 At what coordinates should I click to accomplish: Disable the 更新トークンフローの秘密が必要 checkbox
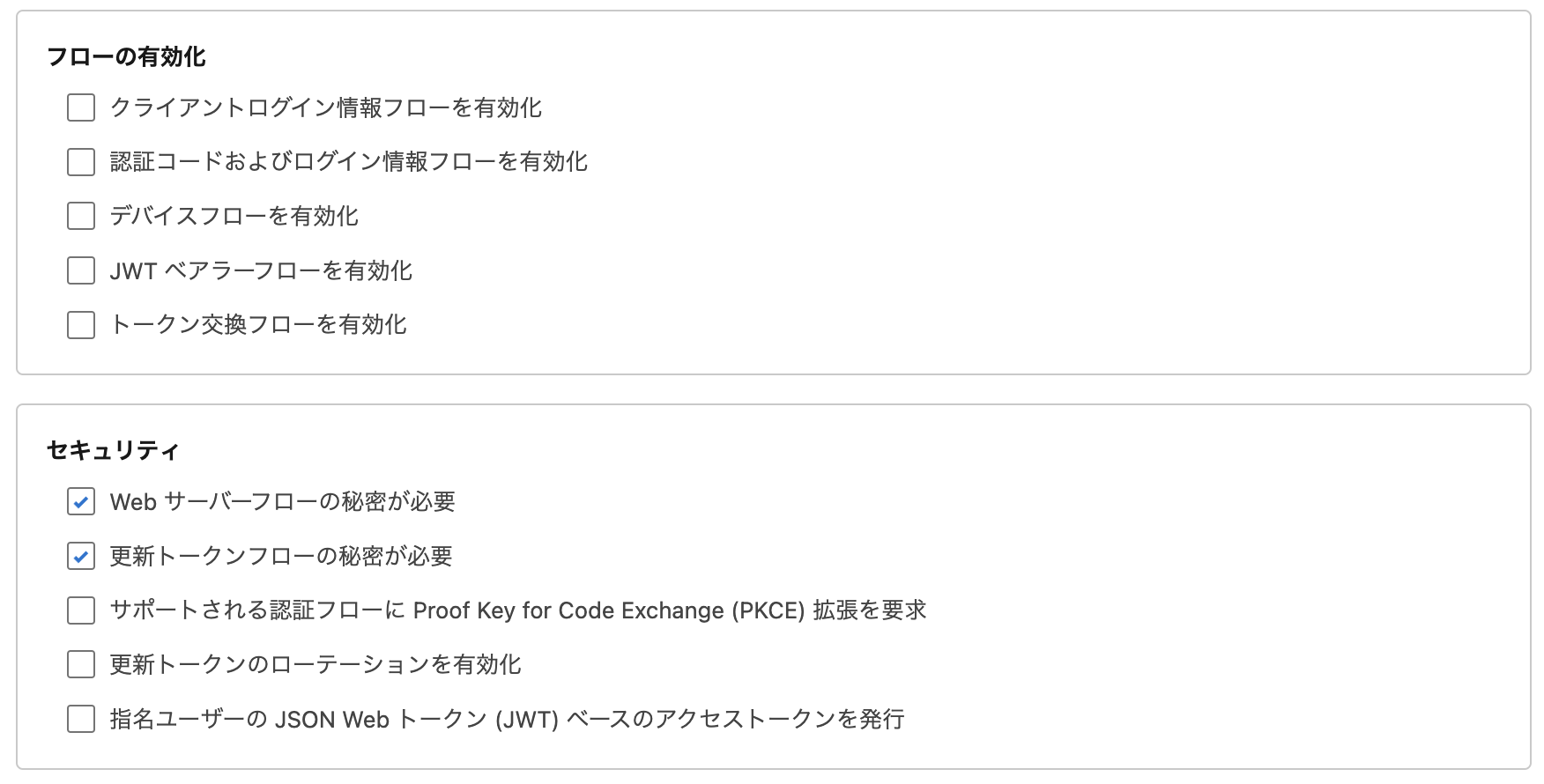point(81,557)
